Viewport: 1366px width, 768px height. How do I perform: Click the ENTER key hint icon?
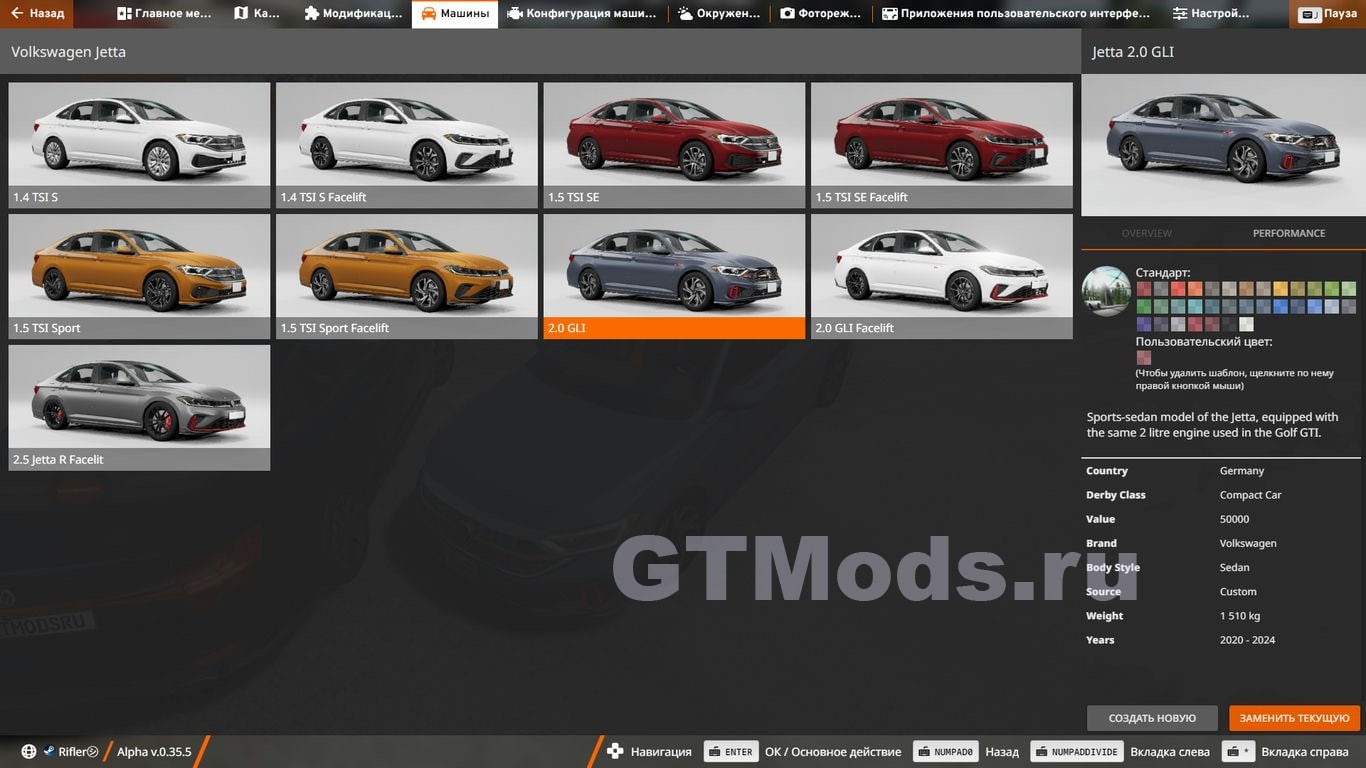pos(729,752)
